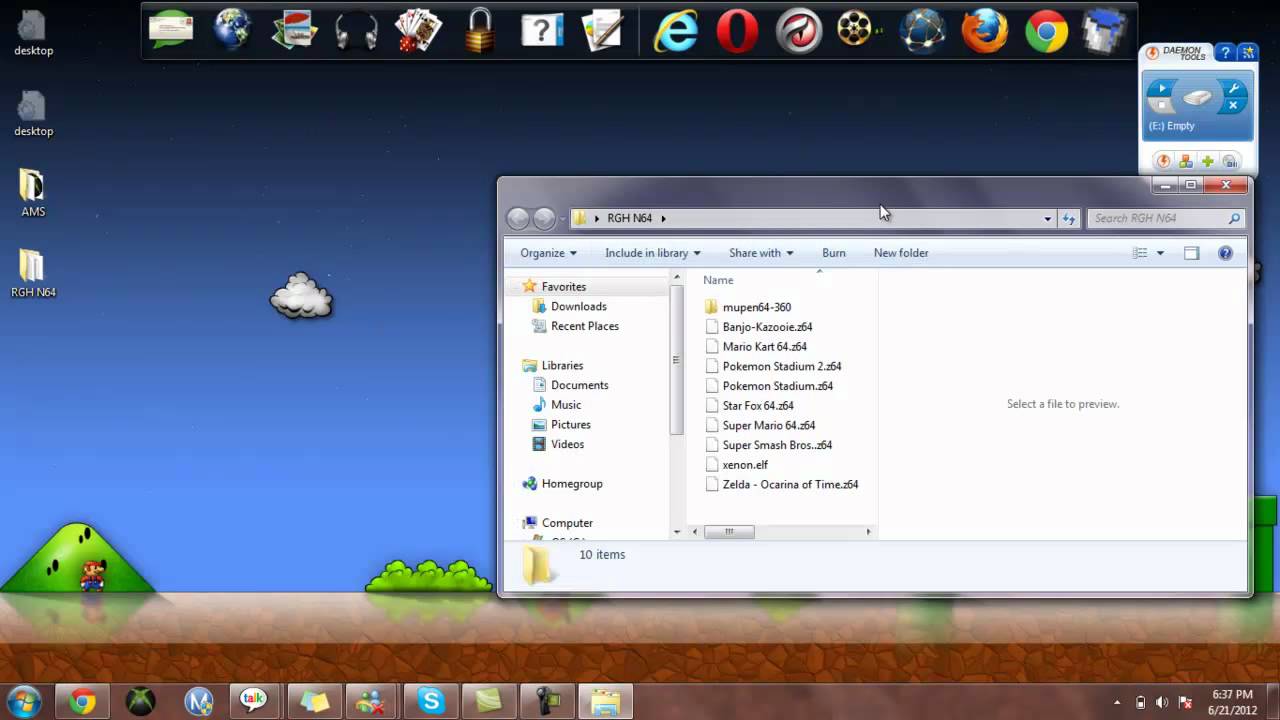Image resolution: width=1280 pixels, height=720 pixels.
Task: Open Xbox app in the taskbar
Action: click(140, 702)
